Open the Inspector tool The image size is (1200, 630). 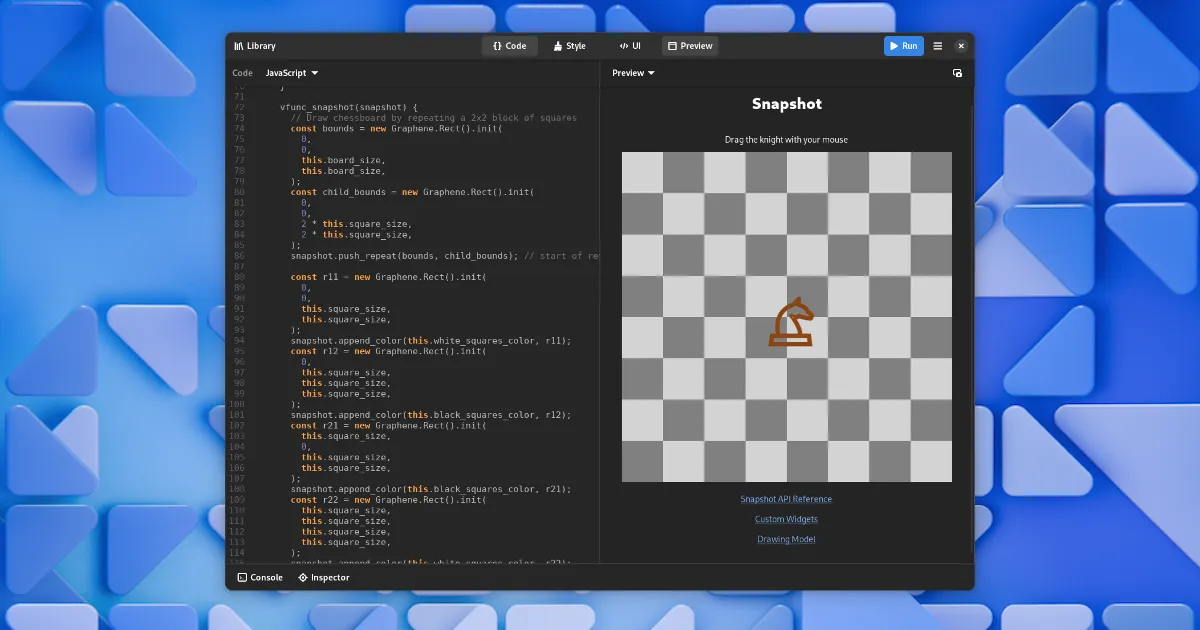[x=323, y=577]
